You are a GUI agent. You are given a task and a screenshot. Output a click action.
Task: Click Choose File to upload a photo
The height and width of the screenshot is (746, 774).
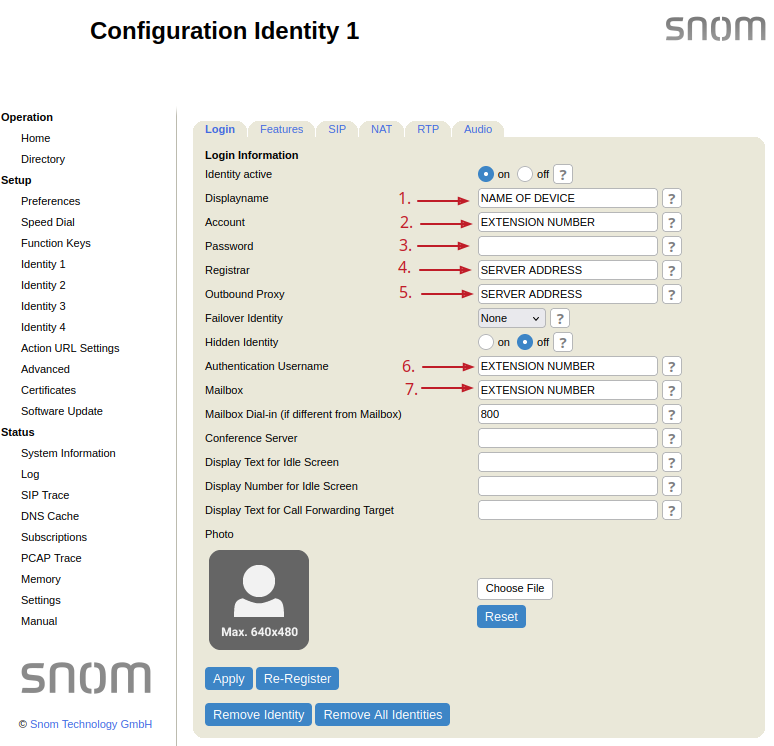click(515, 589)
